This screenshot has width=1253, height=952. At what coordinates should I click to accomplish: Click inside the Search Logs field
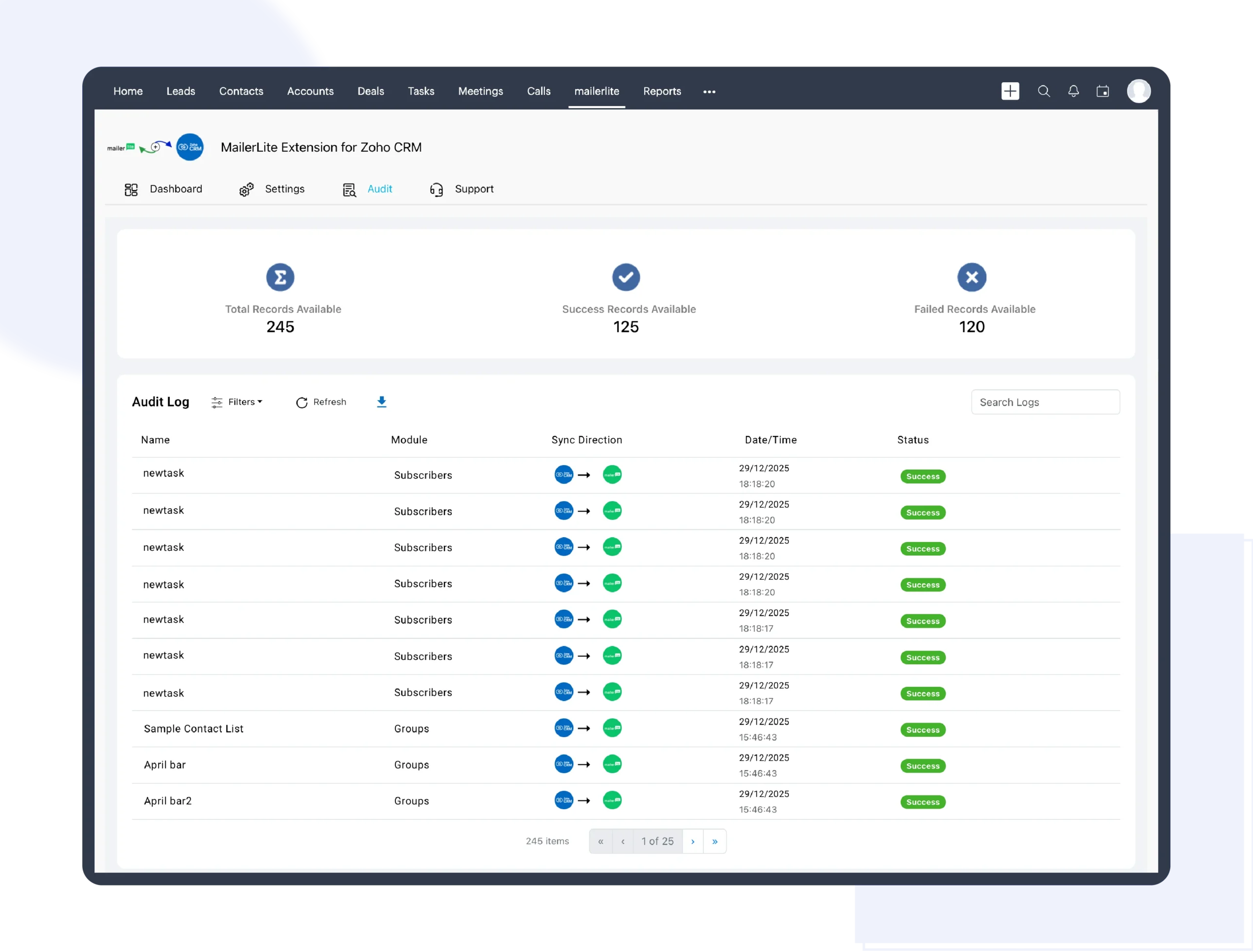[x=1045, y=402]
